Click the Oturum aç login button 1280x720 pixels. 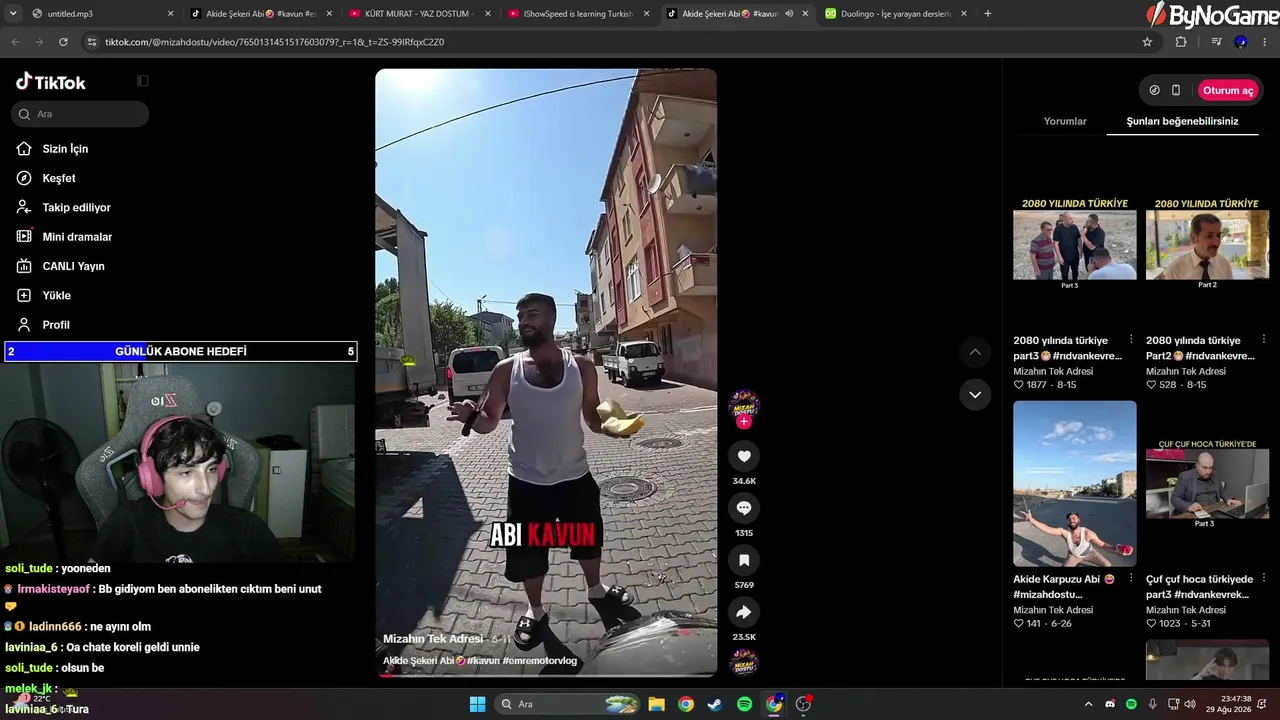pyautogui.click(x=1228, y=90)
